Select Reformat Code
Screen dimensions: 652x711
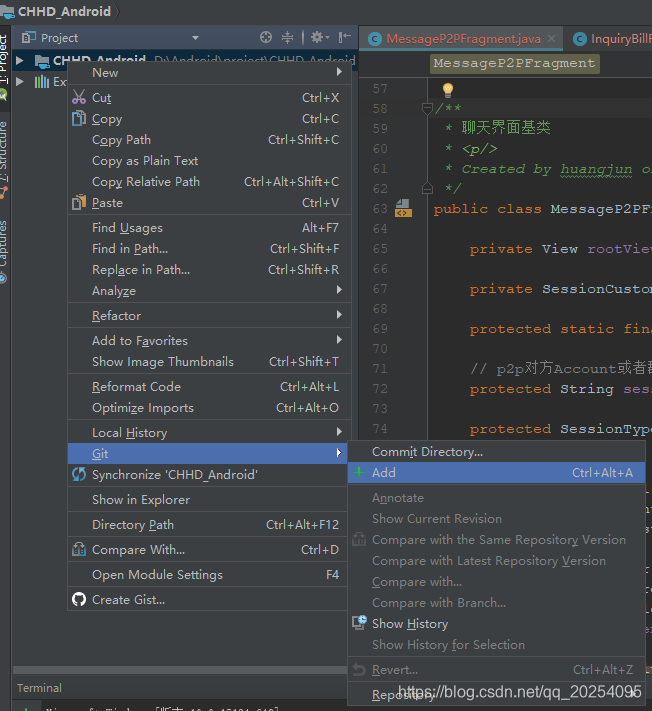point(209,386)
